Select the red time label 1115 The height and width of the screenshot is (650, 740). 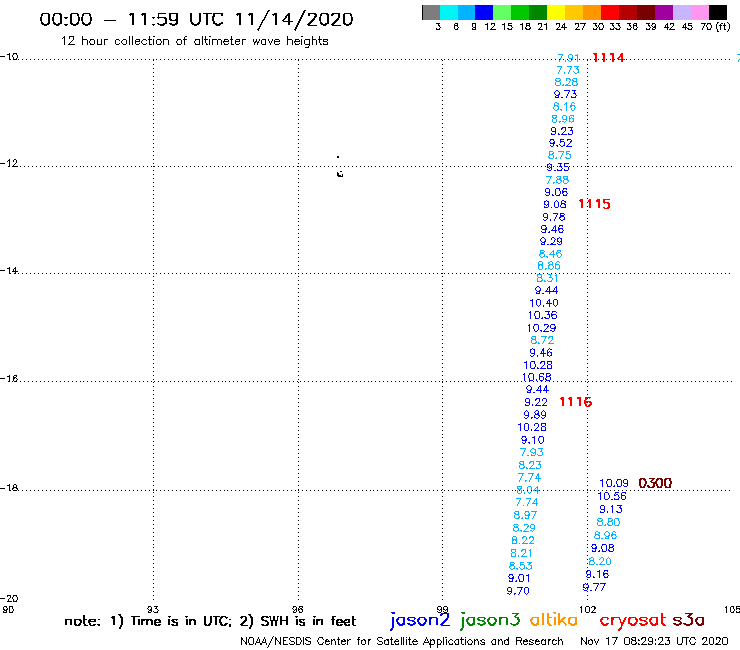pos(595,204)
